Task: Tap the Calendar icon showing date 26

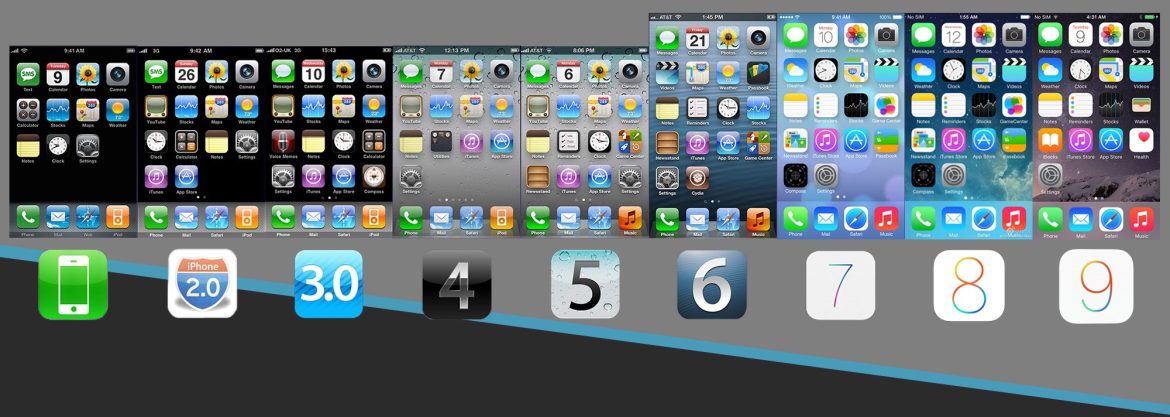Action: coord(186,72)
